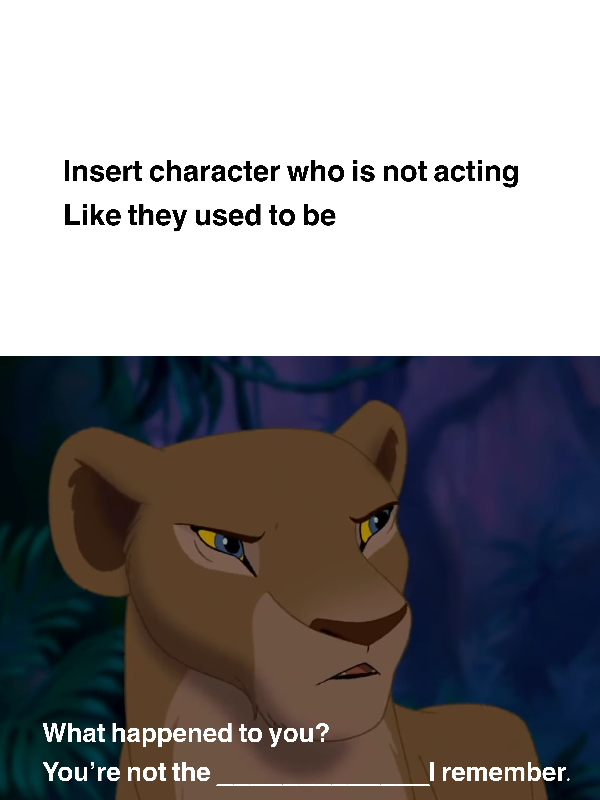Click the empty white area above the instruction text
The image size is (600, 800).
pyautogui.click(x=300, y=77)
